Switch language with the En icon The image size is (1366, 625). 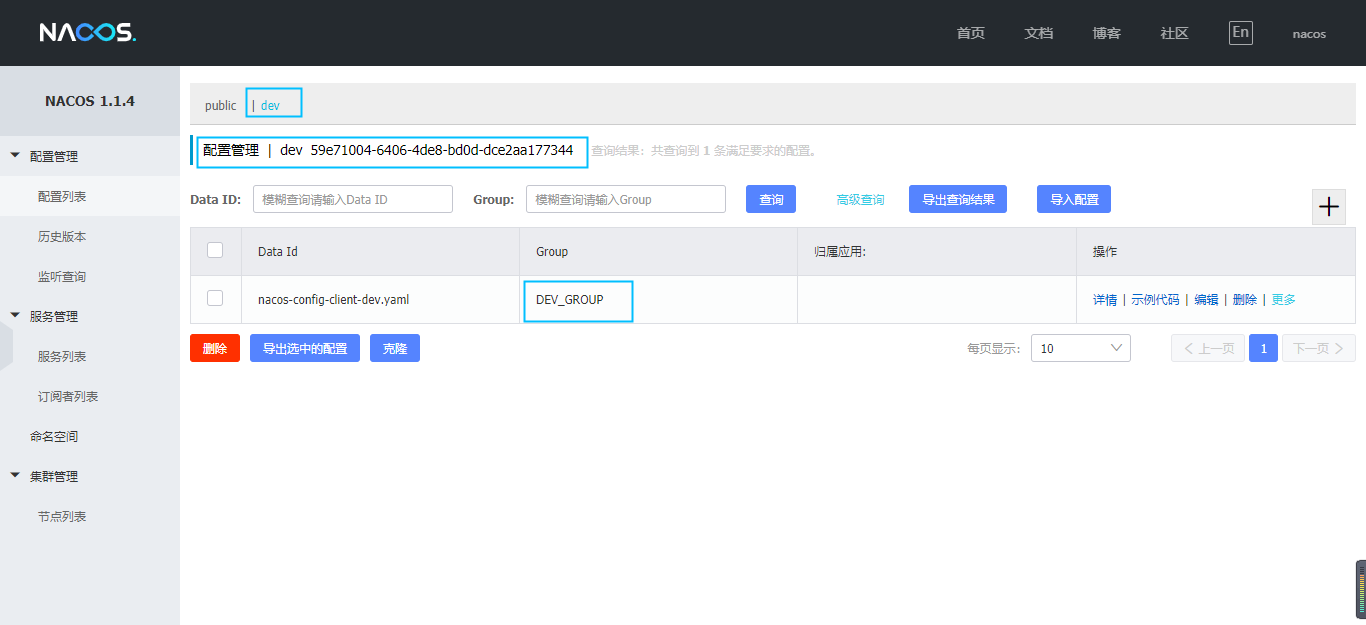[1240, 32]
